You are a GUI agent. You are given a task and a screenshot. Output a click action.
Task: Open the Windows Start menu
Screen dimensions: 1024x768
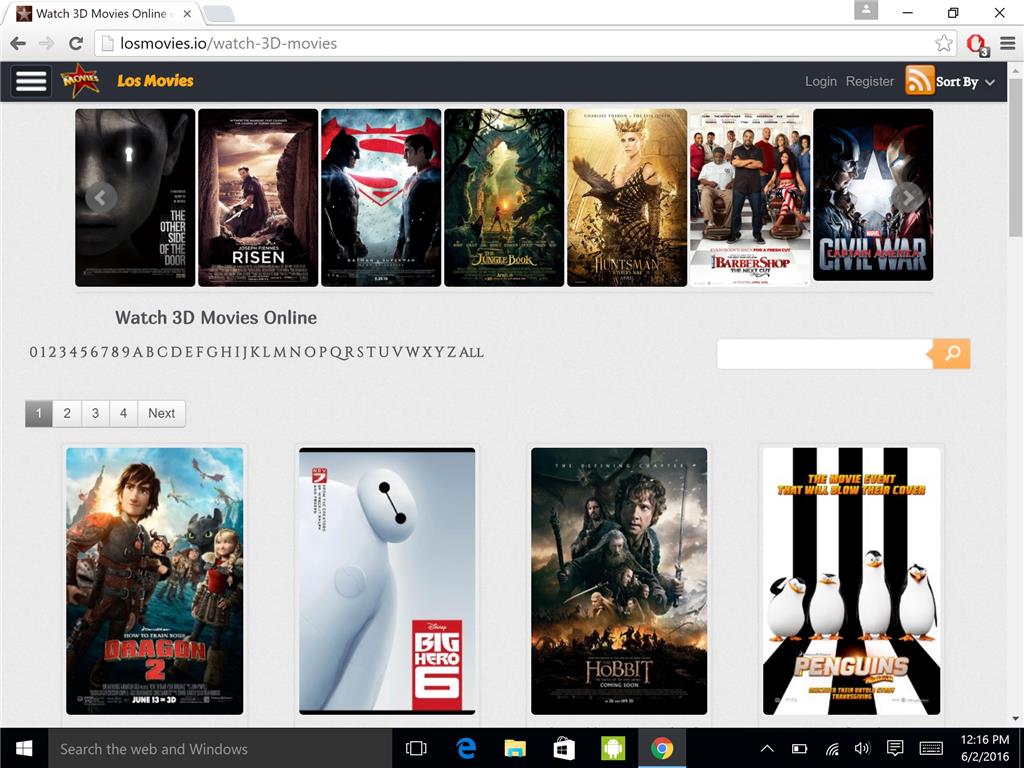point(24,748)
